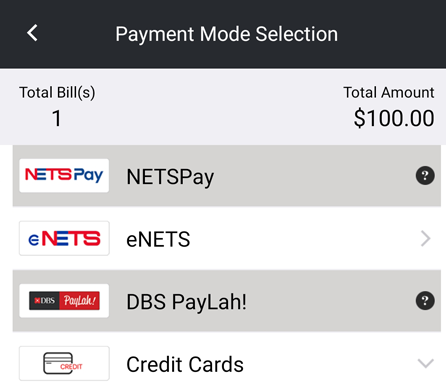Viewport: 446px width, 386px height.
Task: Expand Credit Cards with down chevron
Action: tap(426, 363)
